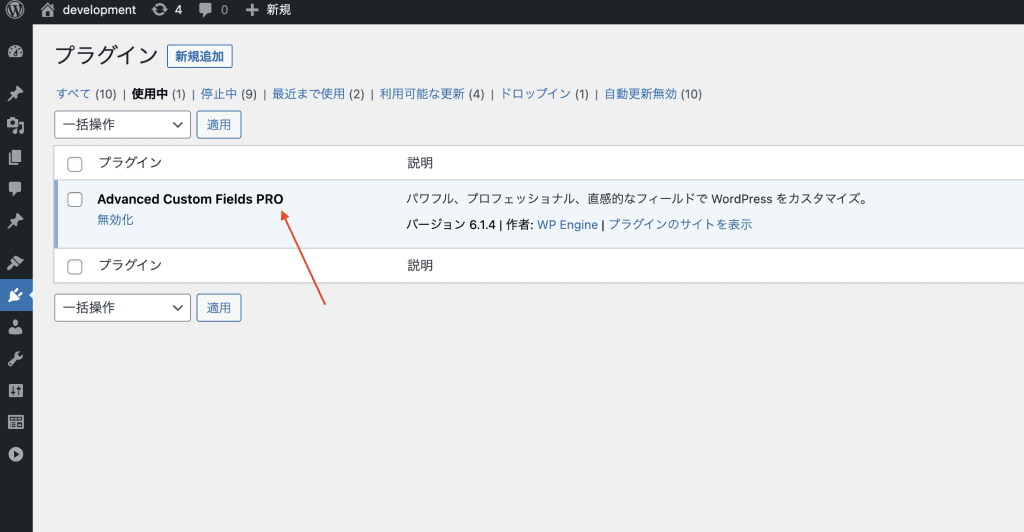The height and width of the screenshot is (532, 1024).
Task: Check the Advanced Custom Fields PRO checkbox
Action: pos(75,199)
